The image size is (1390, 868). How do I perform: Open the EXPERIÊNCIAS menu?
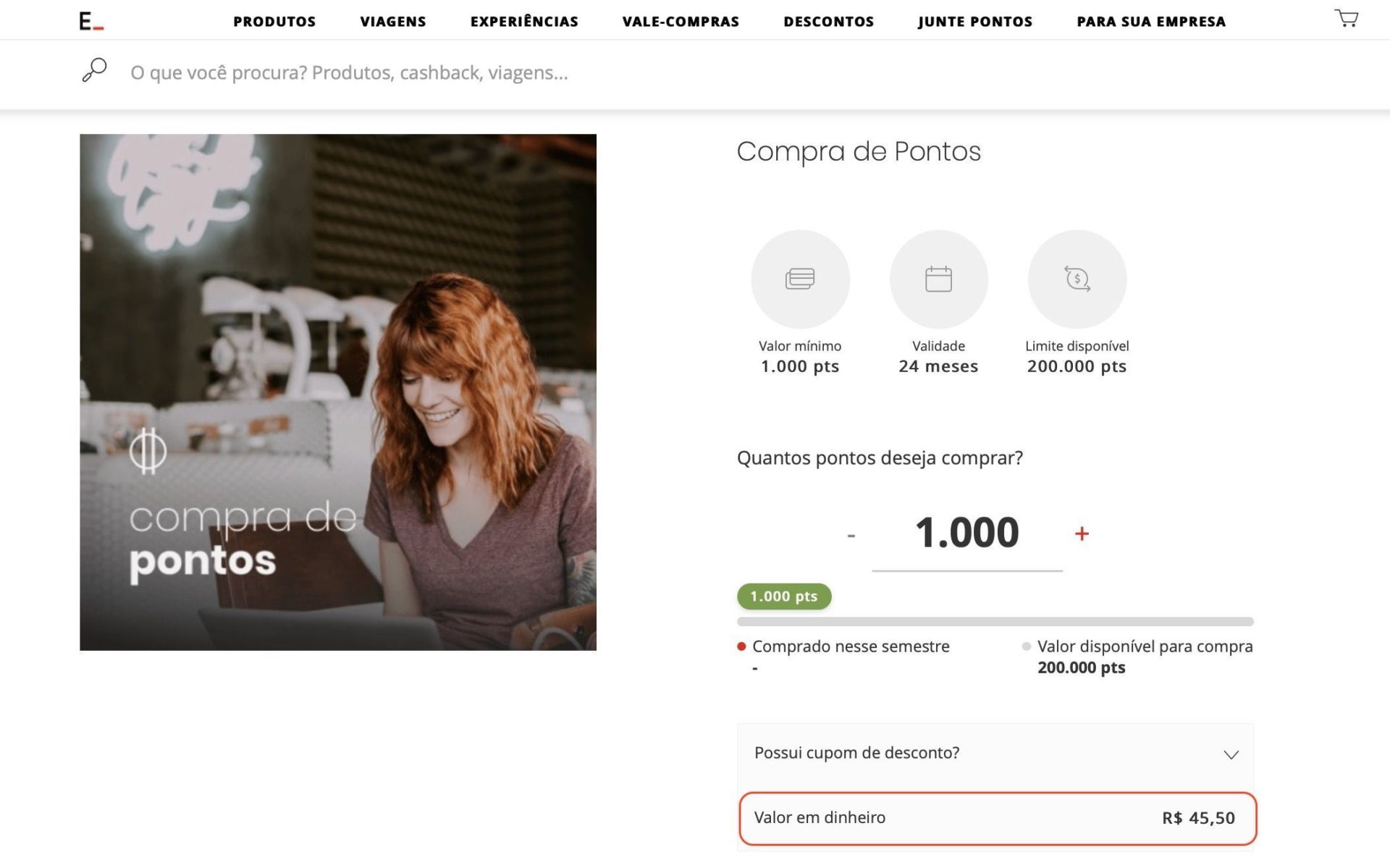[524, 22]
